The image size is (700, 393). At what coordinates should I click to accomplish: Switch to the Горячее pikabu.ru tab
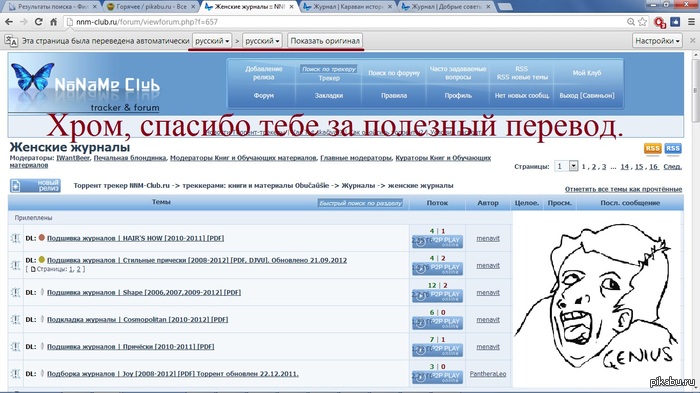(x=151, y=7)
